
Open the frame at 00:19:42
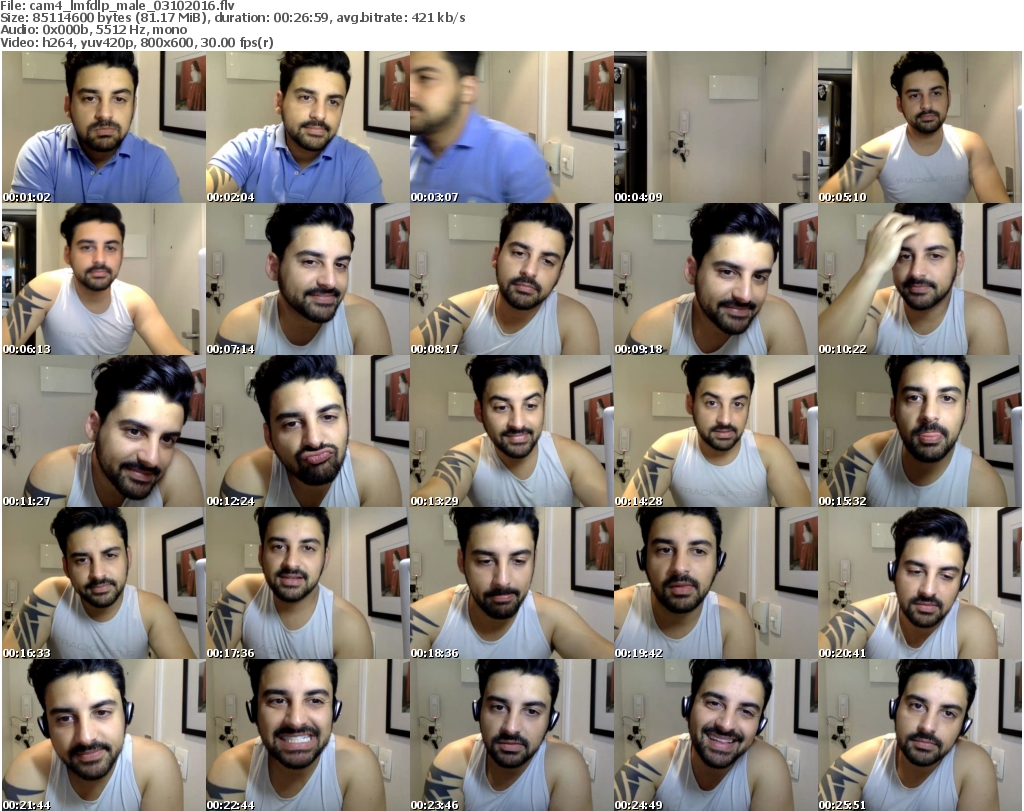click(715, 583)
